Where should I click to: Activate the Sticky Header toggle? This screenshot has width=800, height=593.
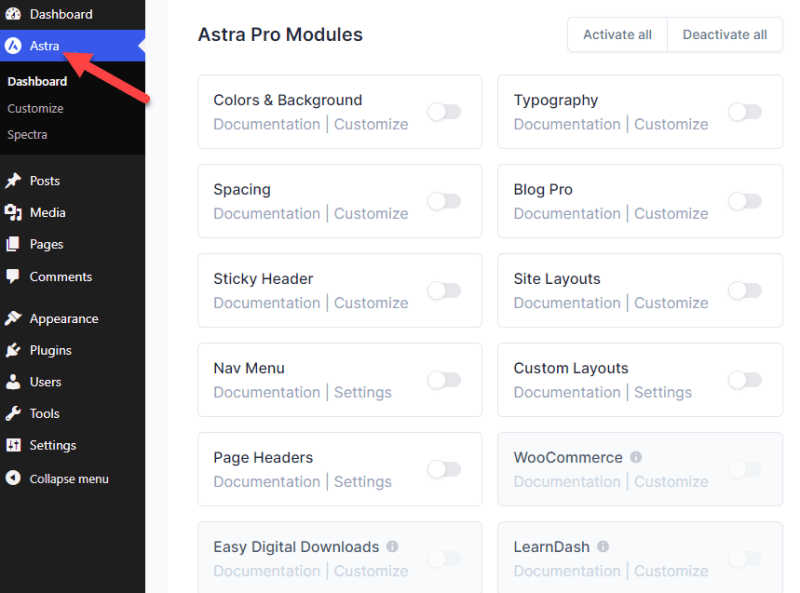[444, 290]
